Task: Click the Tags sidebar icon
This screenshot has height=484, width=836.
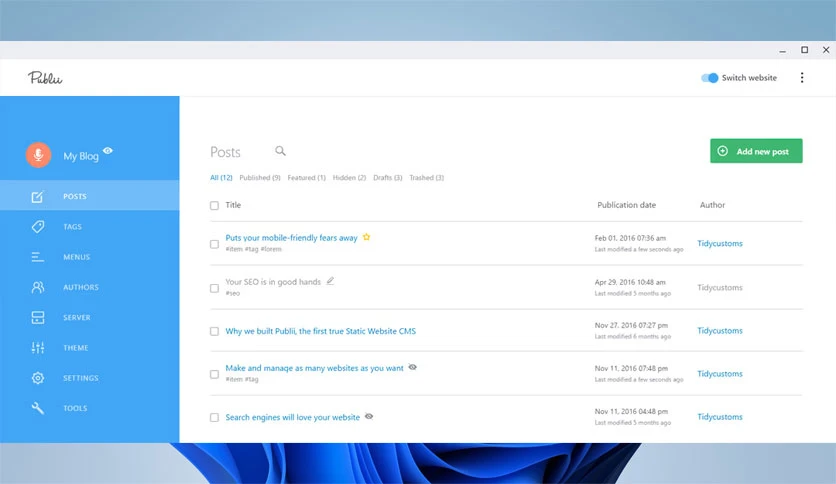Action: (x=37, y=227)
